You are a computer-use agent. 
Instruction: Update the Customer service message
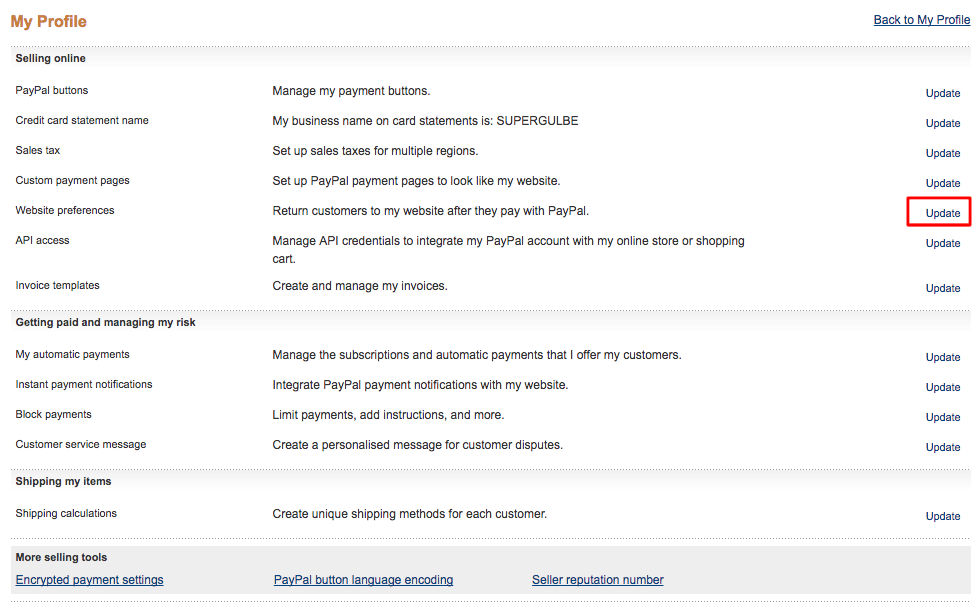tap(943, 447)
